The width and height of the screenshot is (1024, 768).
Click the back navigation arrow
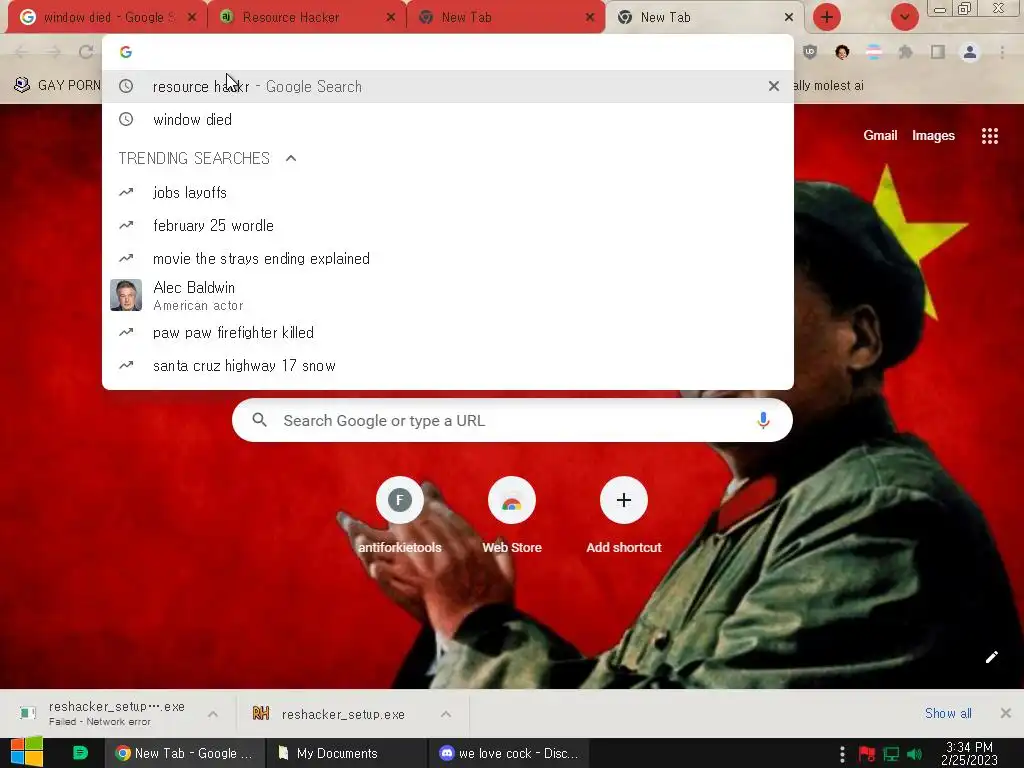21,52
